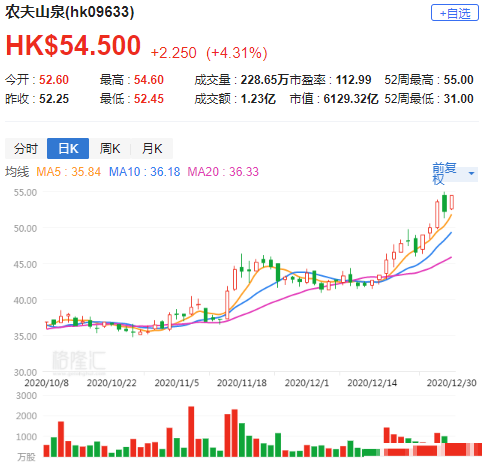
Task: Click 最高 value 54.60
Action: [149, 80]
